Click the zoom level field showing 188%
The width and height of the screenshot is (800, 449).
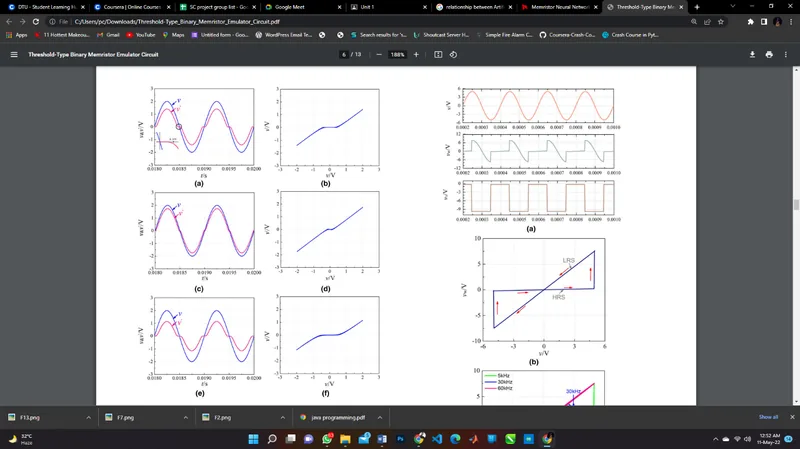click(x=397, y=55)
